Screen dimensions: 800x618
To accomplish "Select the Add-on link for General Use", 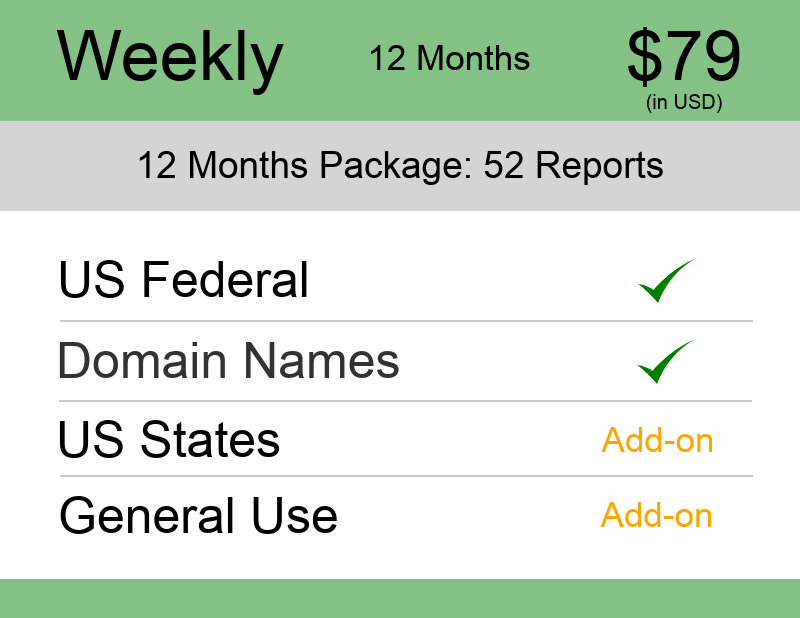I will click(656, 515).
